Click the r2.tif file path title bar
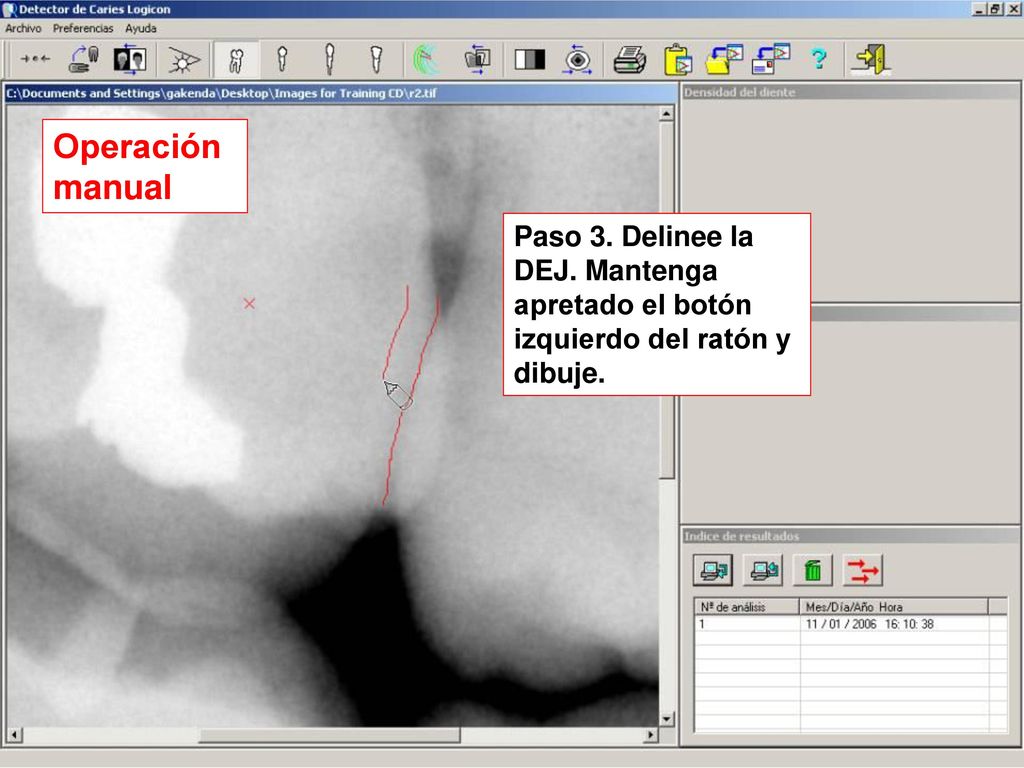 341,93
